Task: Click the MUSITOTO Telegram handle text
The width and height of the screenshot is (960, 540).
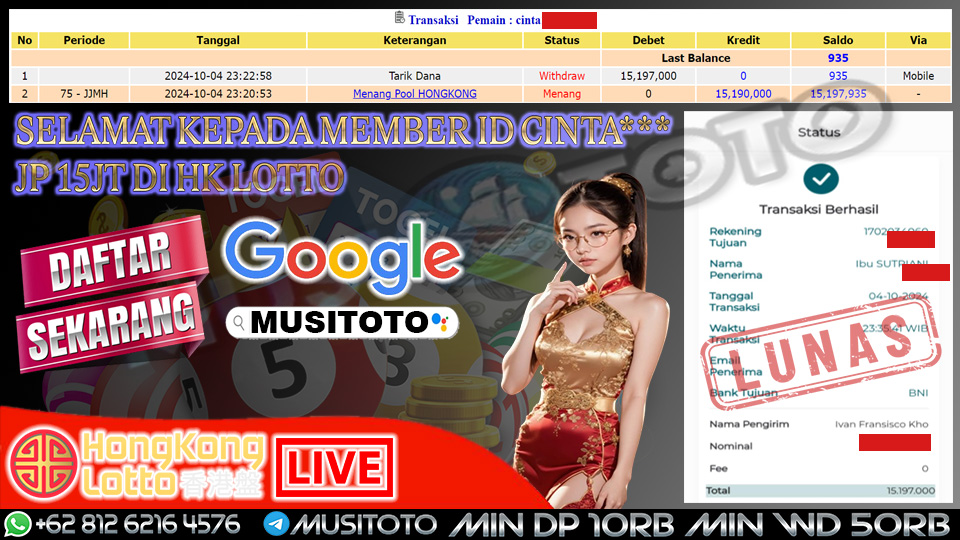Action: (364, 525)
